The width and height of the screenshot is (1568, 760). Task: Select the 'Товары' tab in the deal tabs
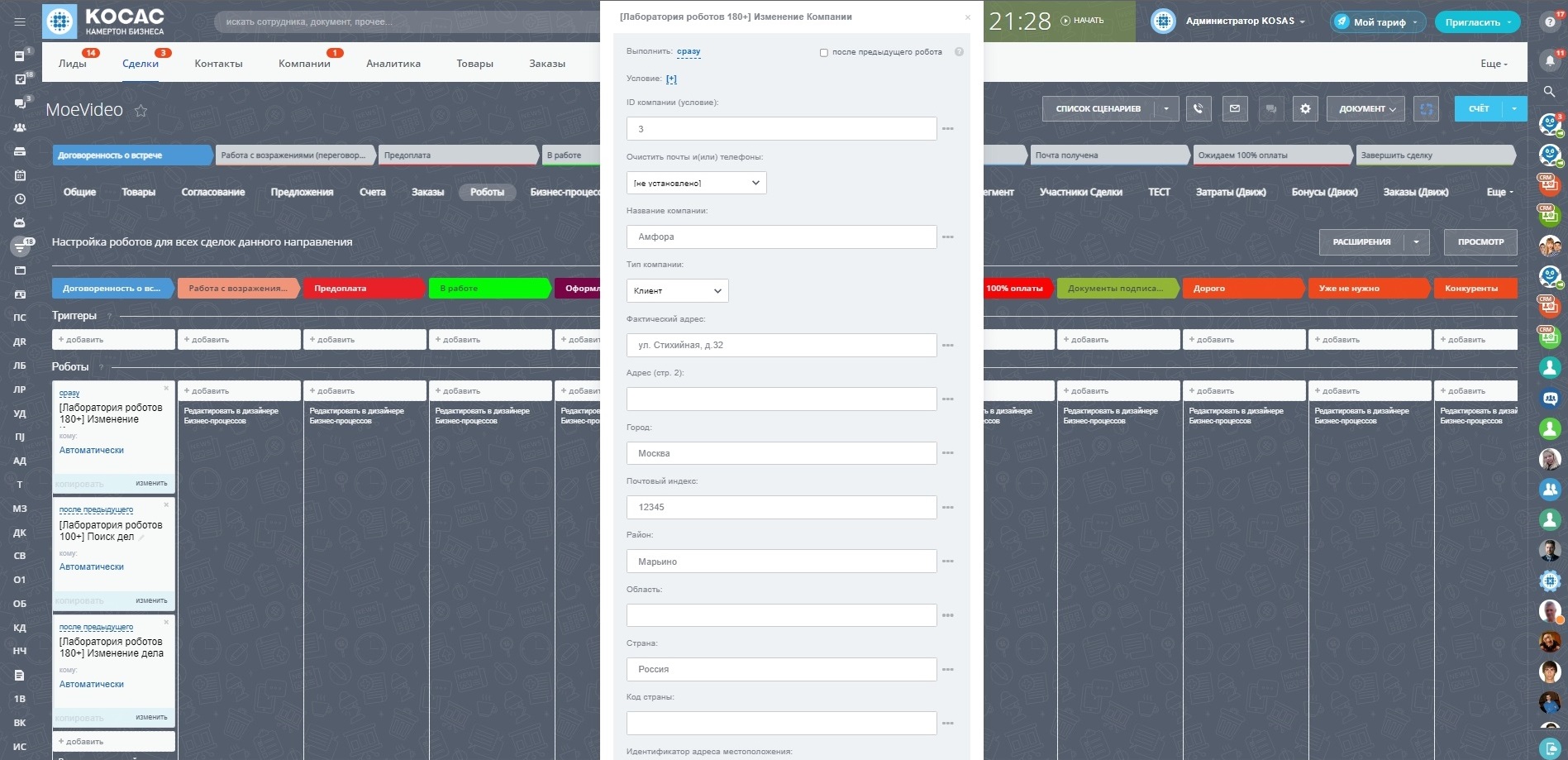[x=138, y=192]
